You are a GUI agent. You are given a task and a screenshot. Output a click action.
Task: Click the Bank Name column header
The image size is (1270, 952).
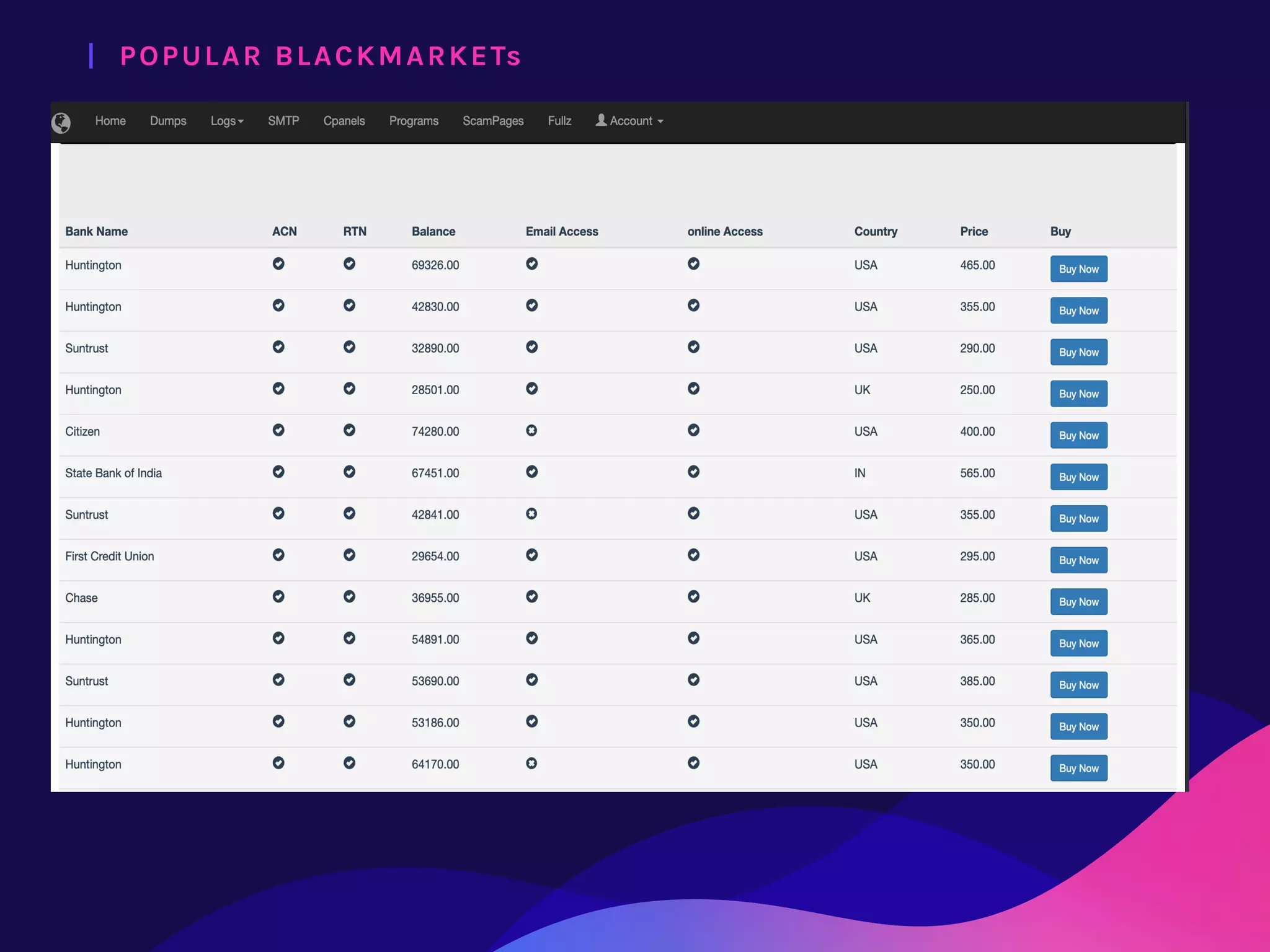97,231
